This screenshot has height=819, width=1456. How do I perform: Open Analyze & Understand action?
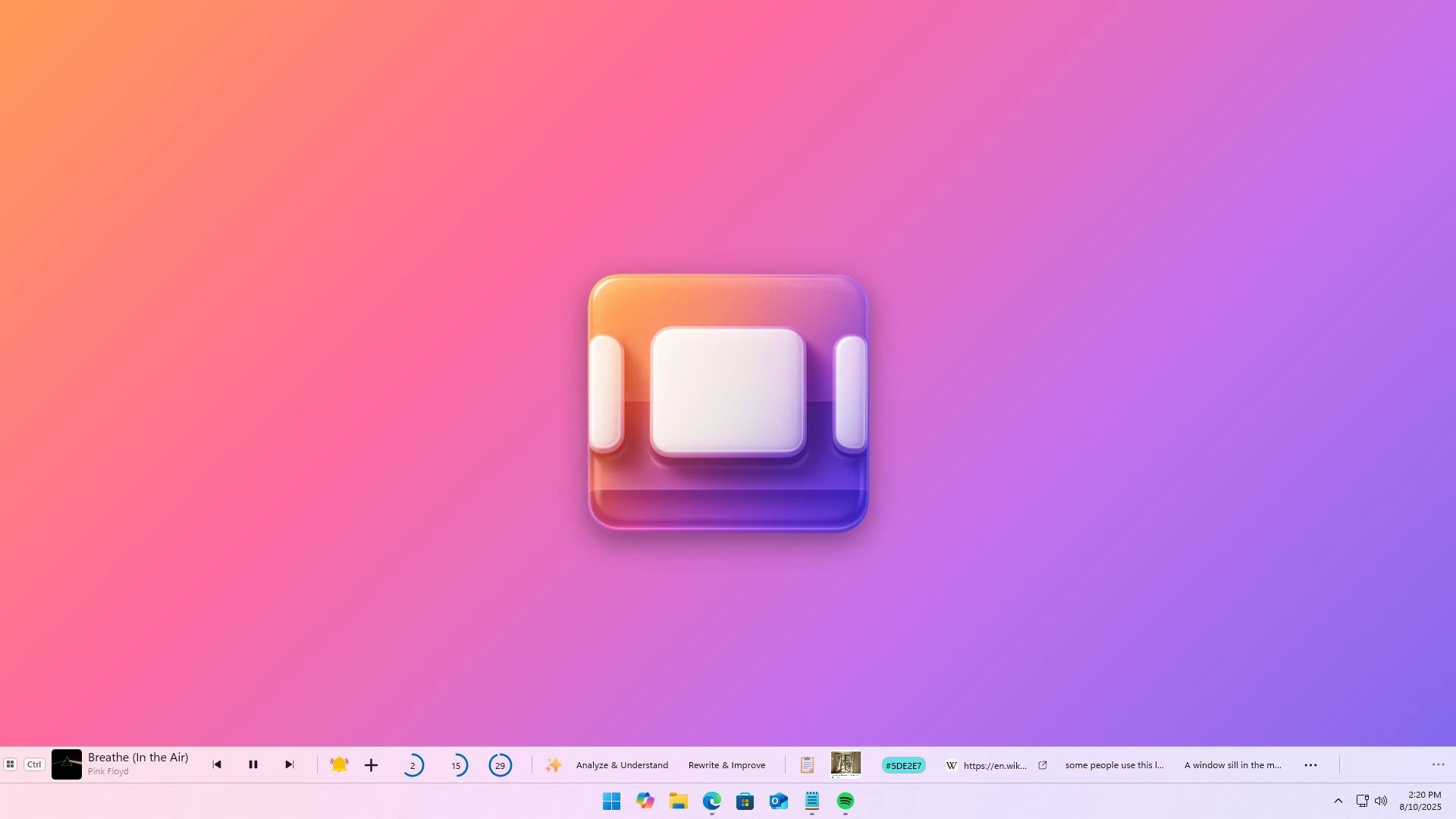622,765
